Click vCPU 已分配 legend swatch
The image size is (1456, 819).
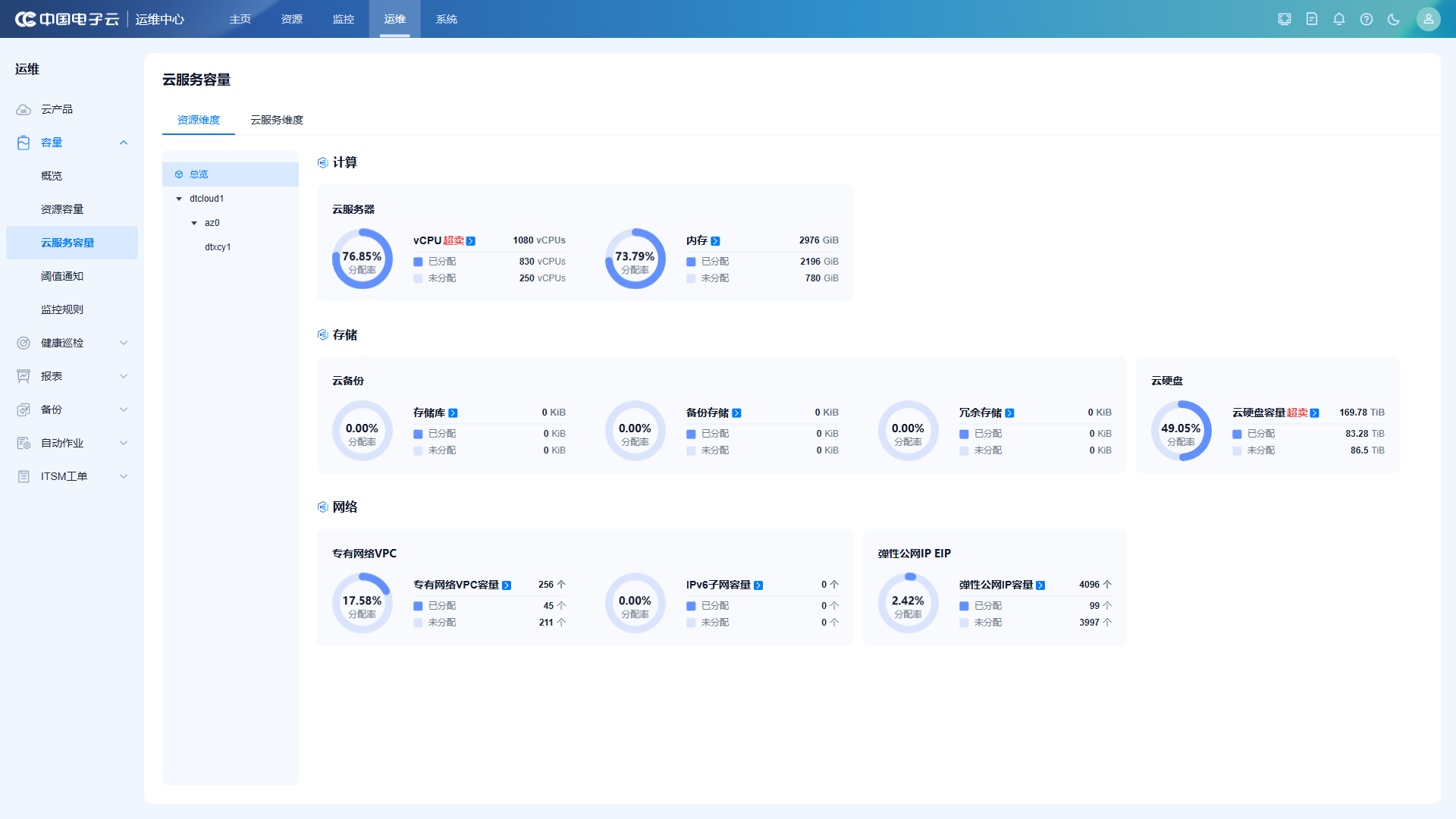pyautogui.click(x=418, y=262)
